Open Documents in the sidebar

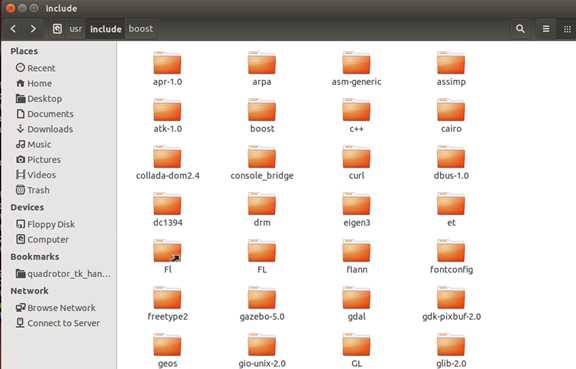click(44, 114)
